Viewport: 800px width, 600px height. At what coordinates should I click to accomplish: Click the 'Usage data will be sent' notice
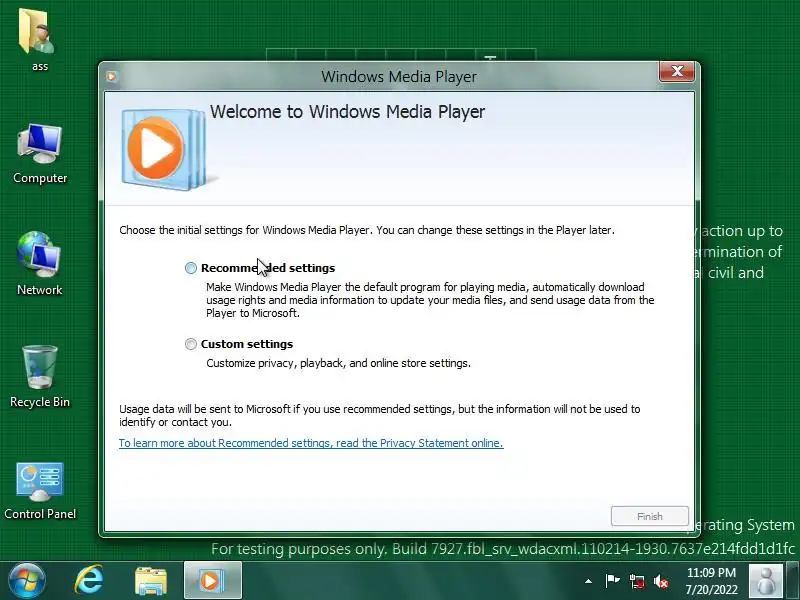click(x=380, y=415)
